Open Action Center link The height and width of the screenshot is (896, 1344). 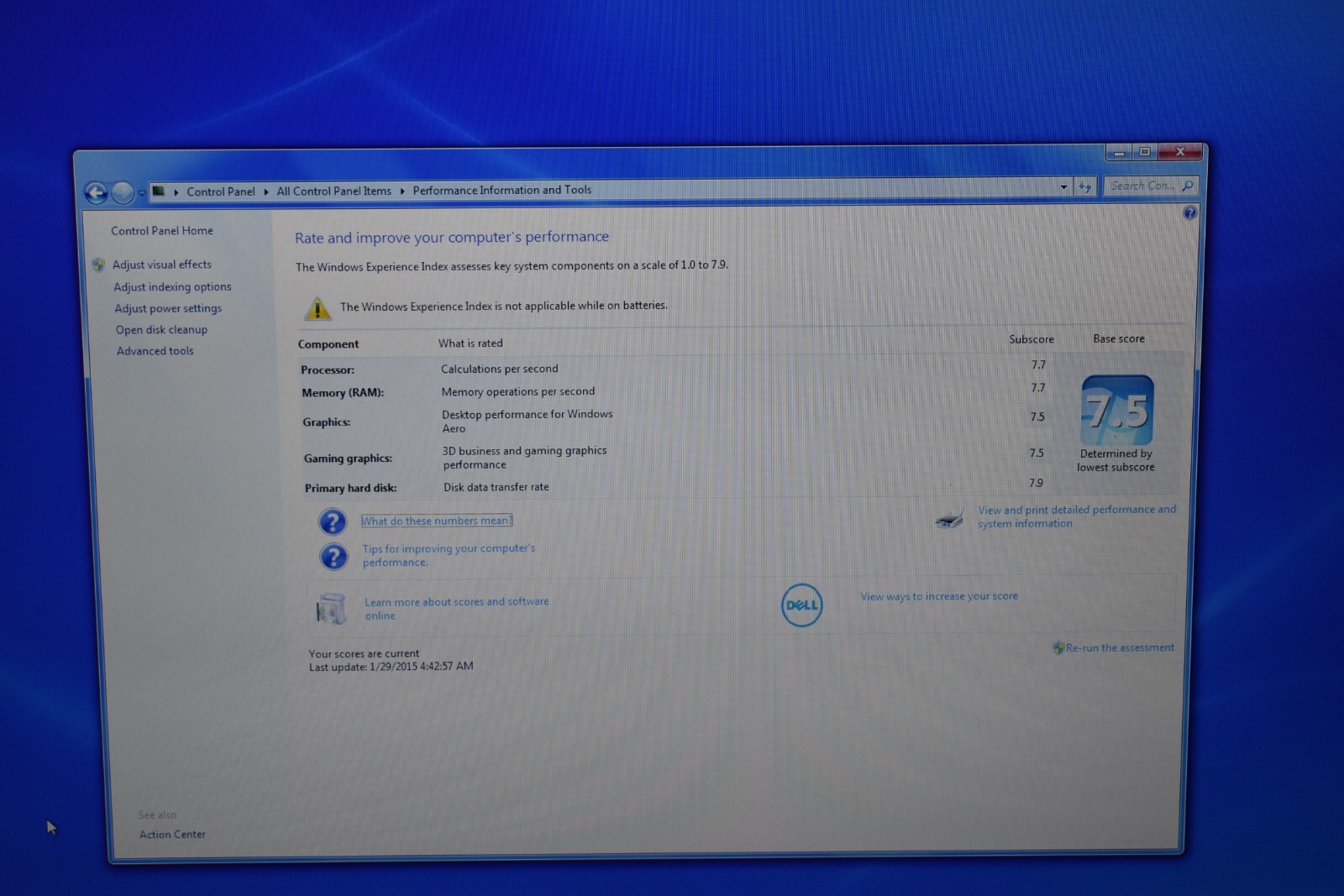[172, 834]
